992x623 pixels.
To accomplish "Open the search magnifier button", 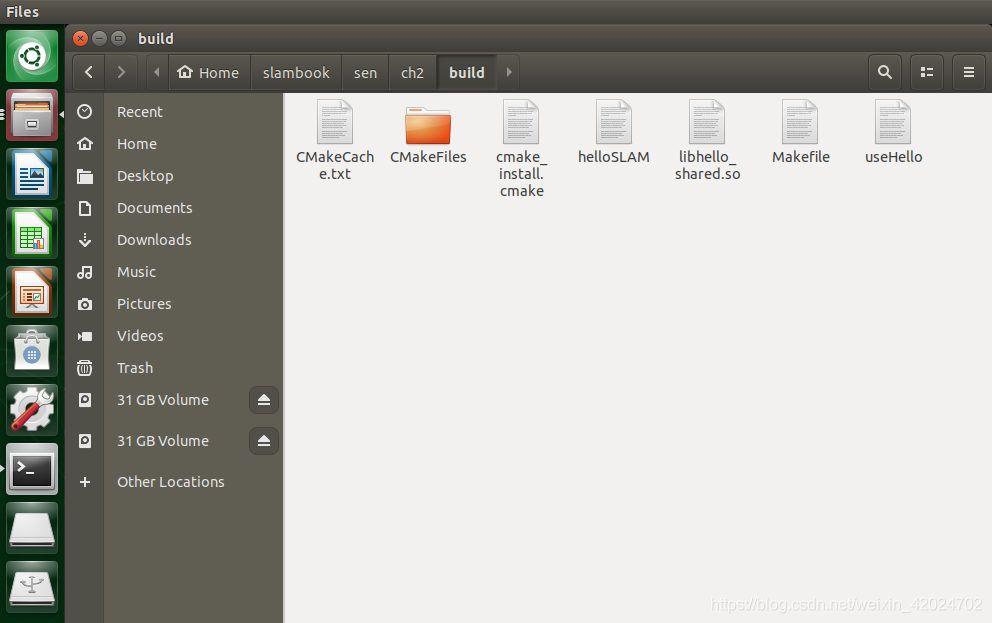I will pos(884,73).
